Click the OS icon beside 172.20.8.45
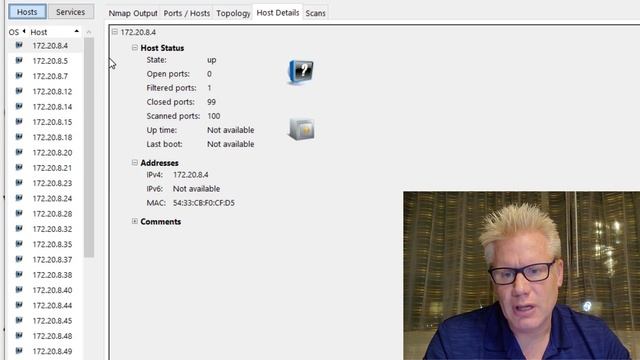Viewport: 640px width, 360px height. point(19,320)
